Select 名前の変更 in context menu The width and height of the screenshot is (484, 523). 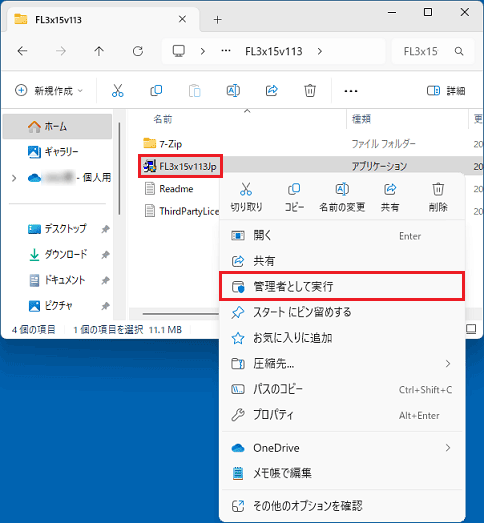point(342,197)
